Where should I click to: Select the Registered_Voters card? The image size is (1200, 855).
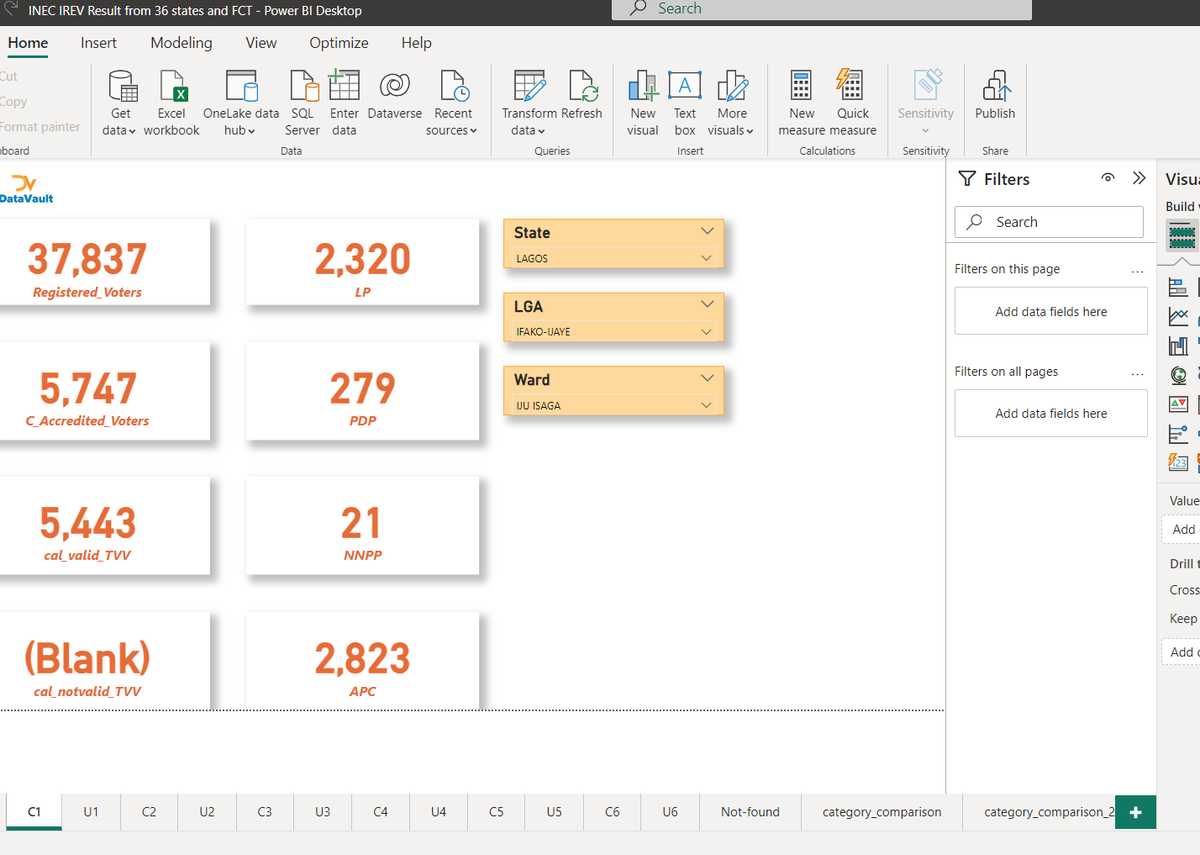click(104, 262)
